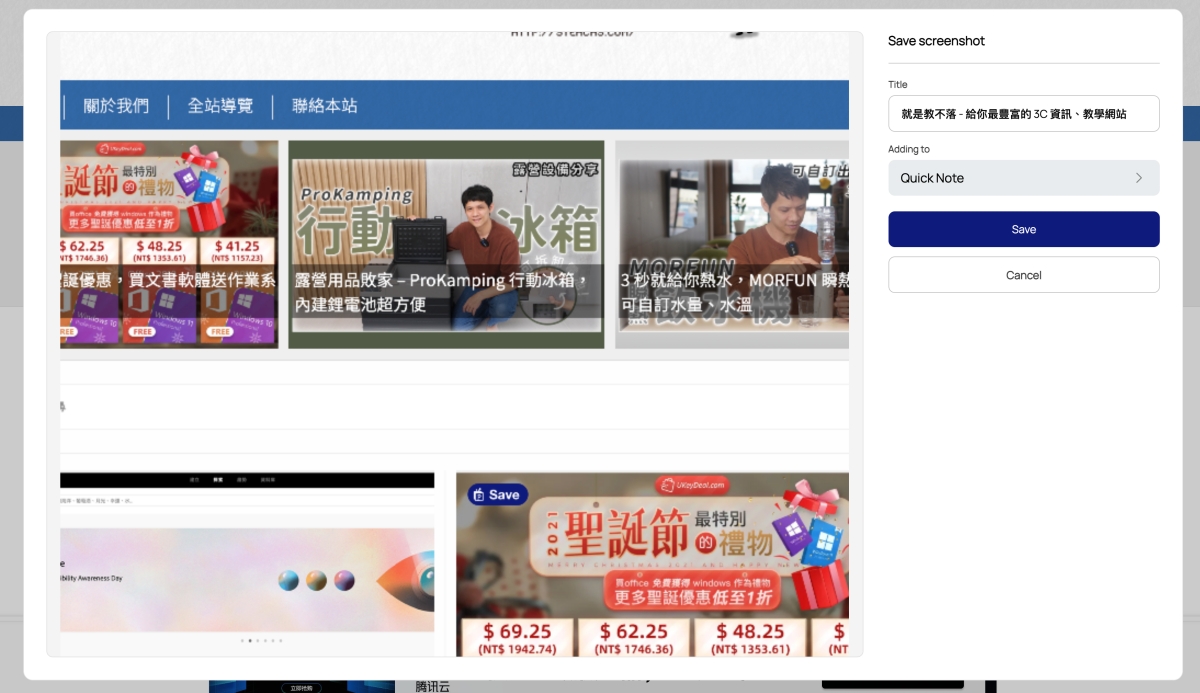Click the blue sphere in the pastel banner
Screen dimensions: 1200x693
point(289,580)
